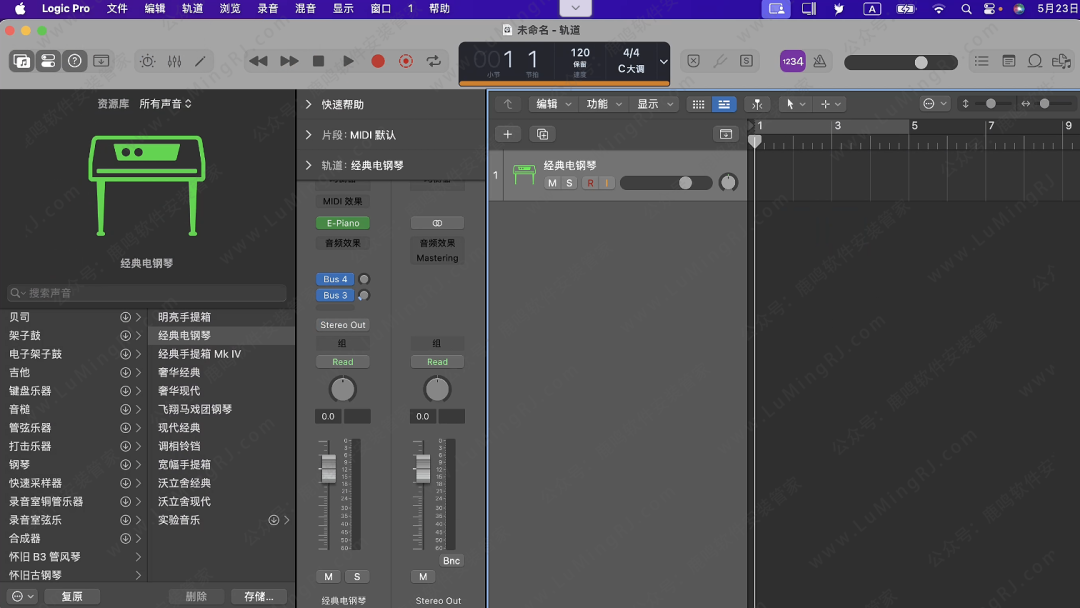Toggle the metronome click icon
Image resolution: width=1080 pixels, height=608 pixels.
(820, 61)
